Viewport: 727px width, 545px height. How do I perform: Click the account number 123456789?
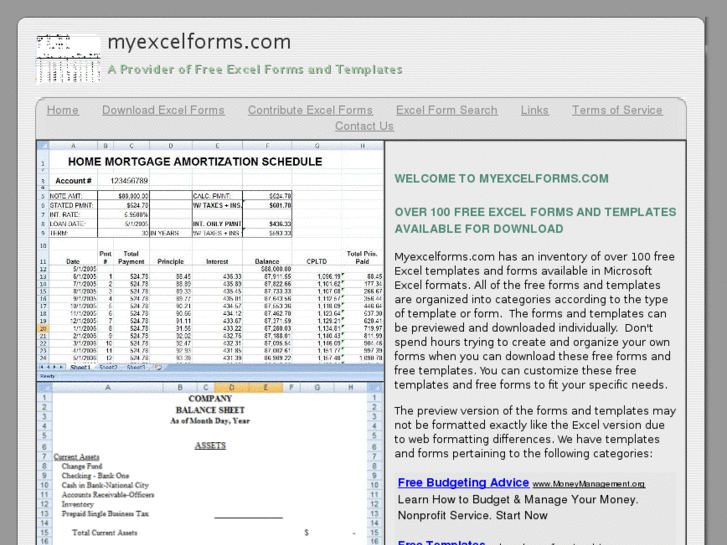coord(129,180)
